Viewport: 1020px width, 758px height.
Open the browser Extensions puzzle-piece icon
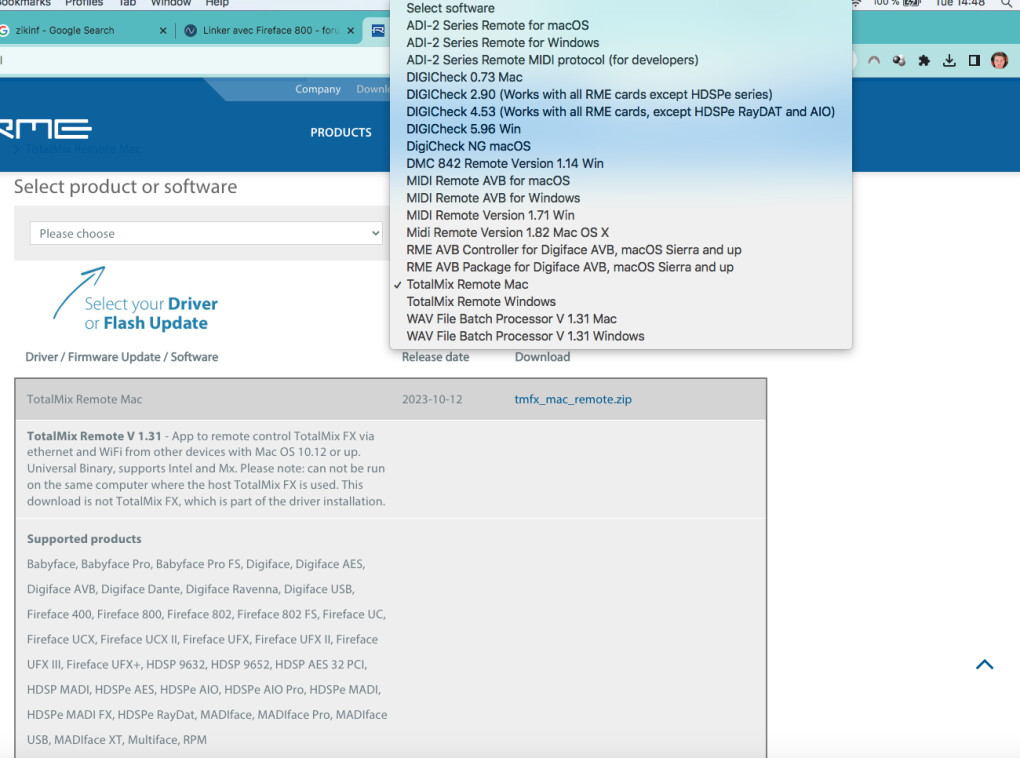coord(924,61)
